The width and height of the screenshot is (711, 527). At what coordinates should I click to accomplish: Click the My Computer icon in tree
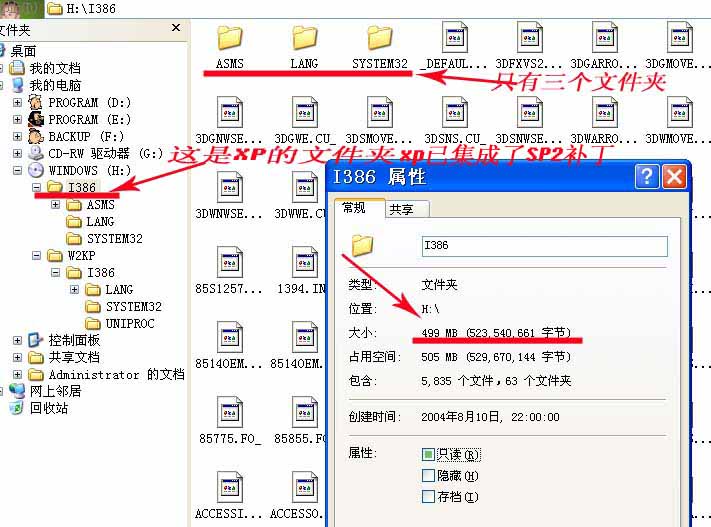click(17, 85)
